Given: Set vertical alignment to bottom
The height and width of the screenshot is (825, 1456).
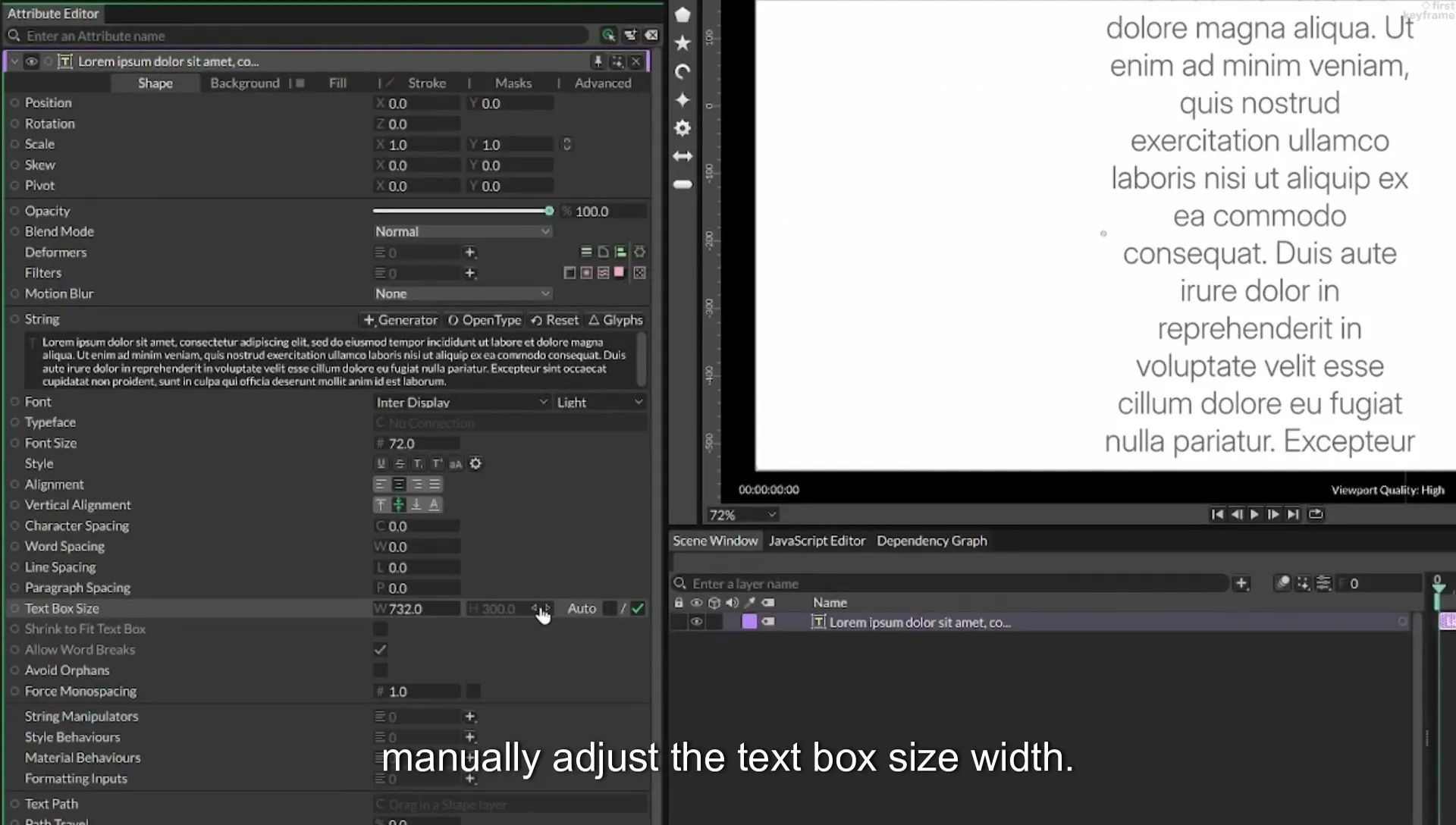Looking at the screenshot, I should click(x=416, y=505).
